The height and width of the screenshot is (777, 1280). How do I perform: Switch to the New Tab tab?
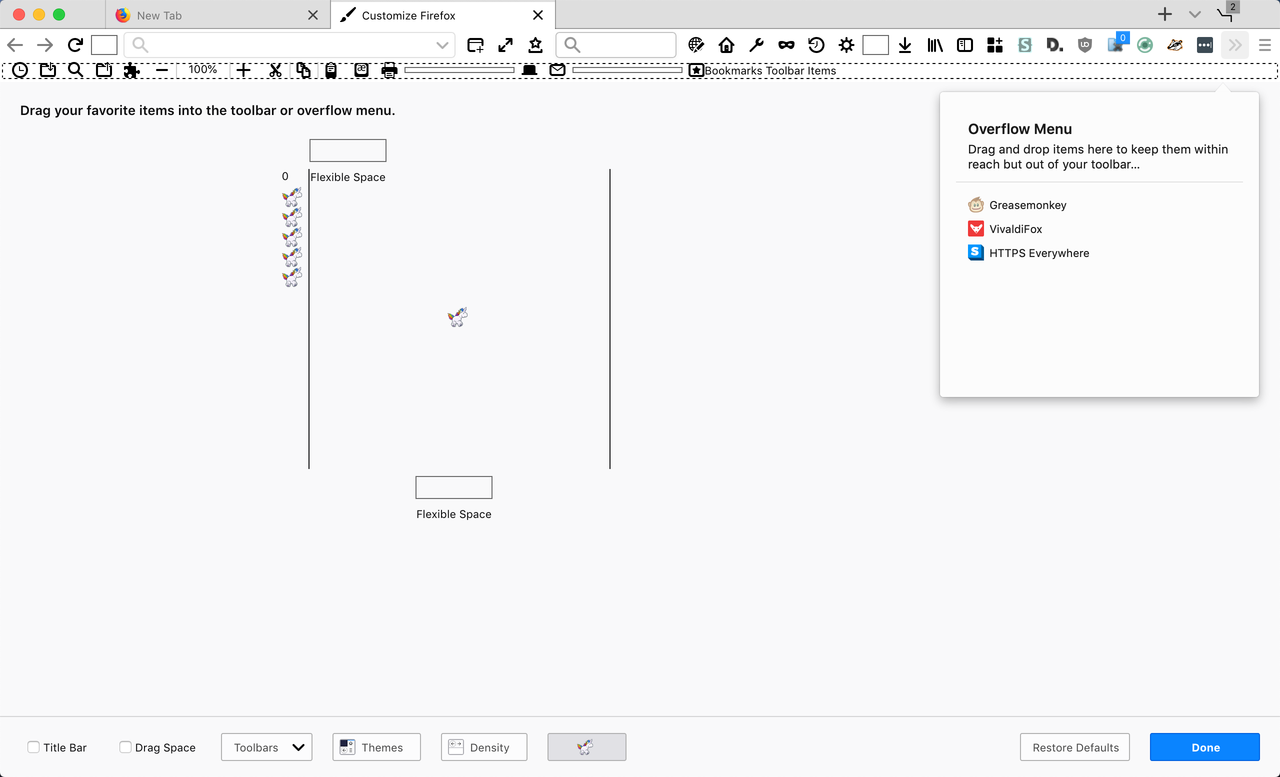[x=217, y=15]
